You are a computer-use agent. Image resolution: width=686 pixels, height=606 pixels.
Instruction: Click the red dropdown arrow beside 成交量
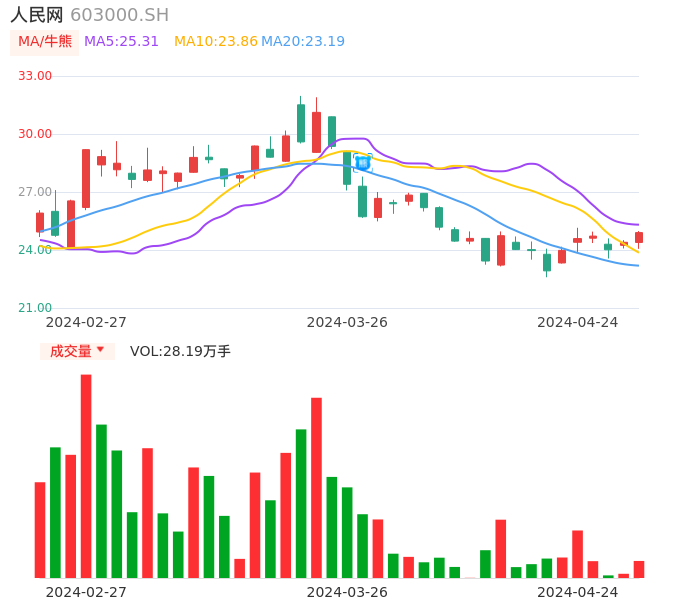[x=100, y=350]
